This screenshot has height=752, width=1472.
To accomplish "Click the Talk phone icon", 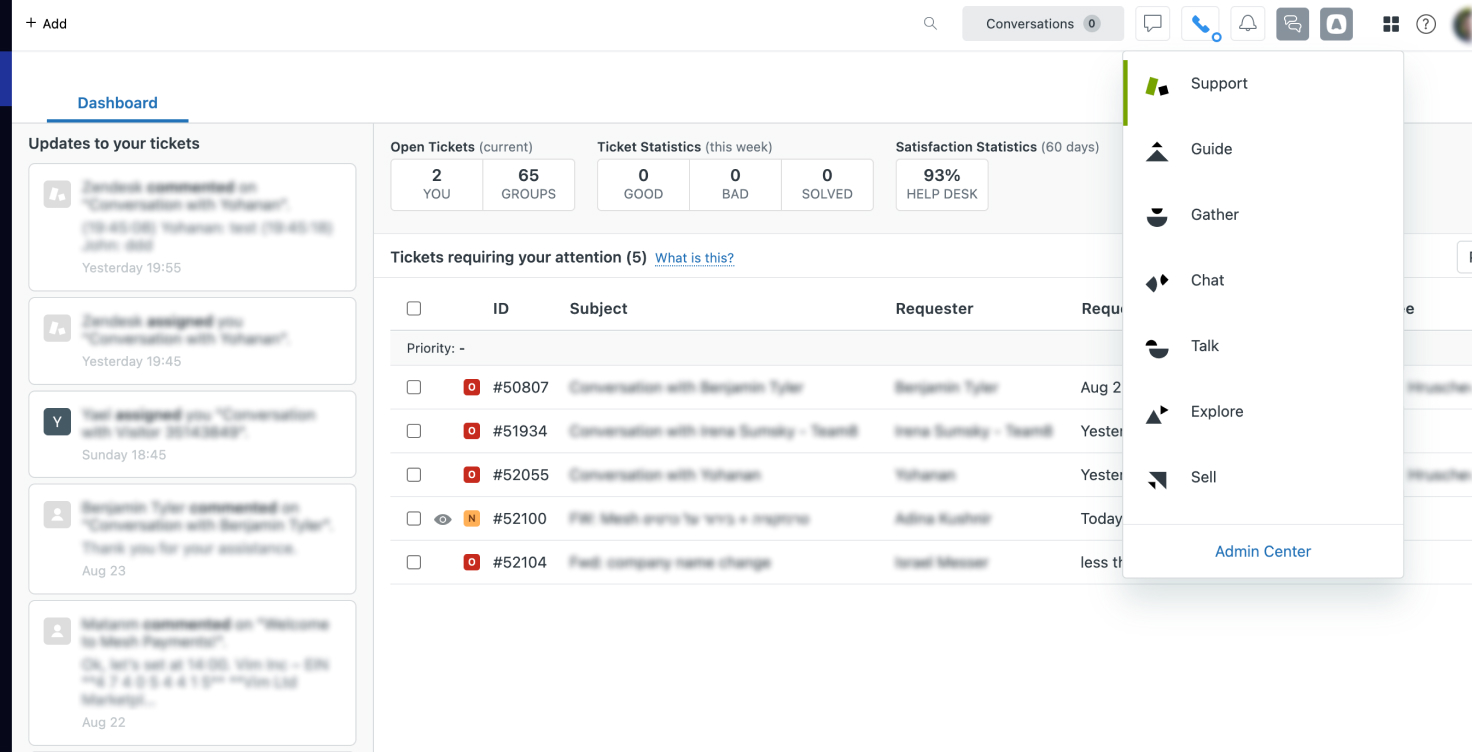I will point(1200,24).
